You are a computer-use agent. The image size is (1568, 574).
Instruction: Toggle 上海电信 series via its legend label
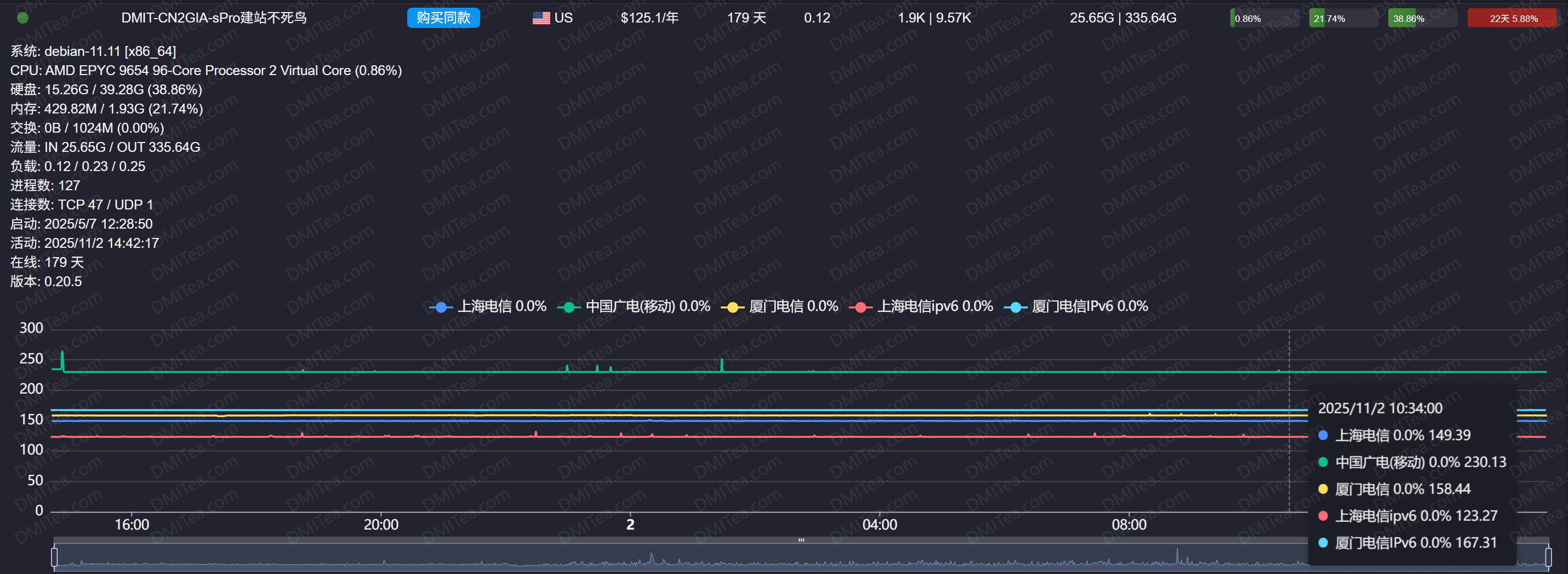(x=501, y=306)
